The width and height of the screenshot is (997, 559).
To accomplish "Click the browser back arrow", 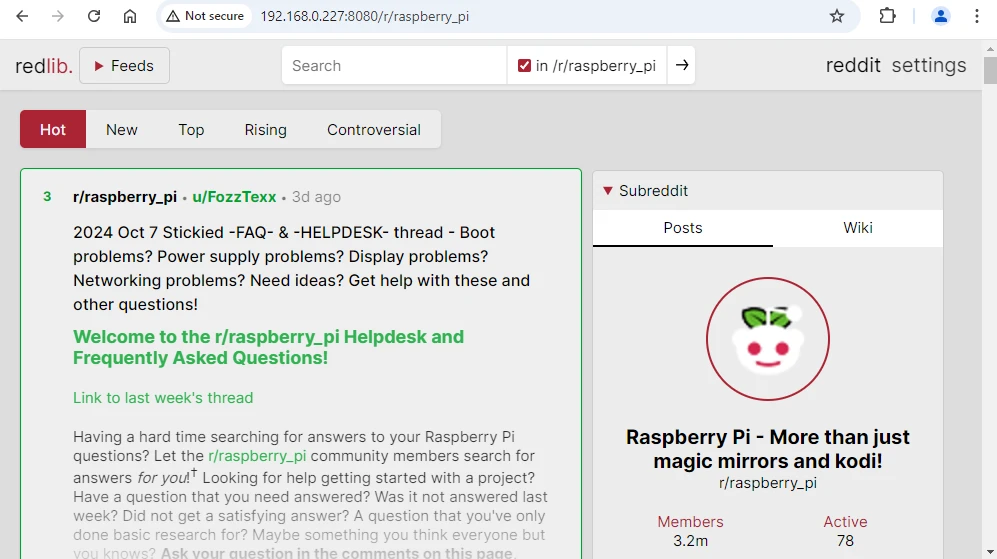I will [x=22, y=16].
